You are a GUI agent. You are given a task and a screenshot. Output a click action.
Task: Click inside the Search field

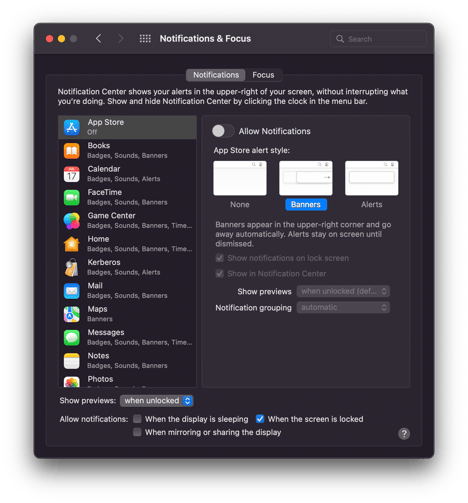(x=378, y=39)
